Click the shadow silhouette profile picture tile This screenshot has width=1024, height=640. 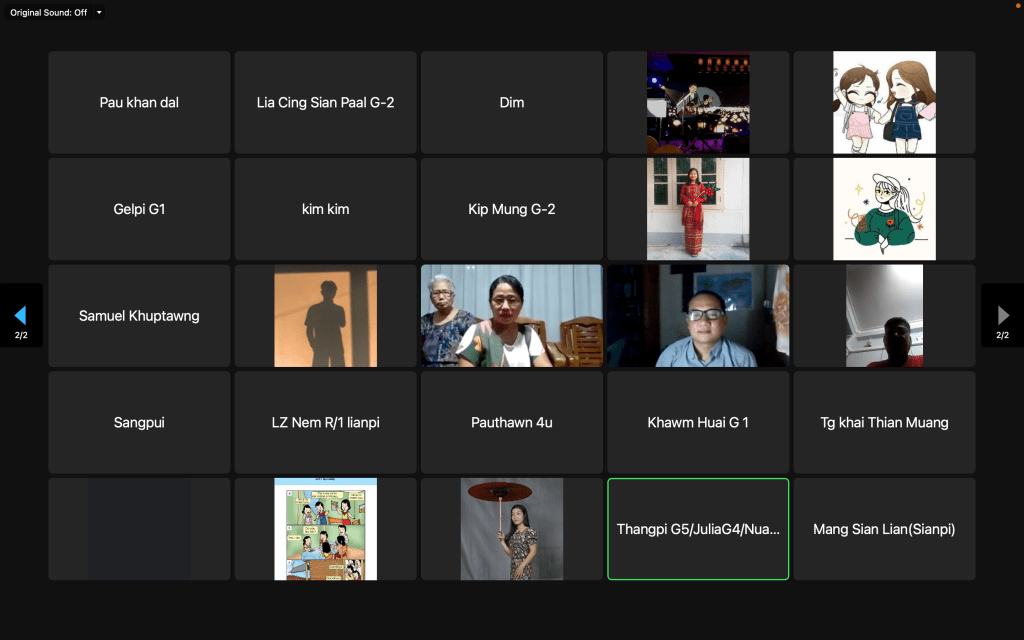coord(325,316)
